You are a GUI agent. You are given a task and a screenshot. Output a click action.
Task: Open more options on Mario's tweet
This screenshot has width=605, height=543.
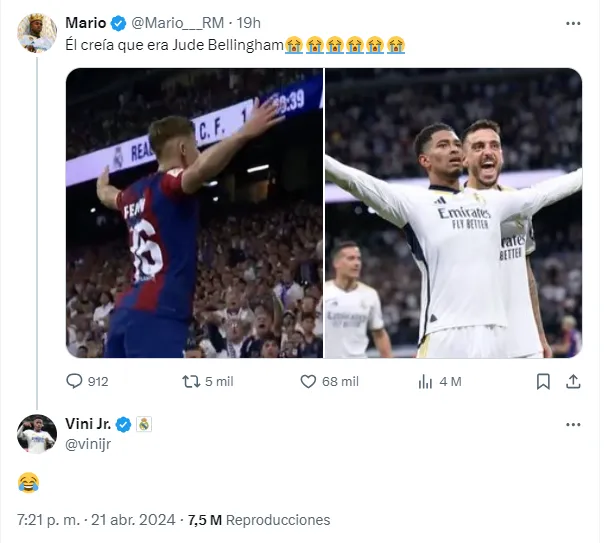(x=573, y=23)
